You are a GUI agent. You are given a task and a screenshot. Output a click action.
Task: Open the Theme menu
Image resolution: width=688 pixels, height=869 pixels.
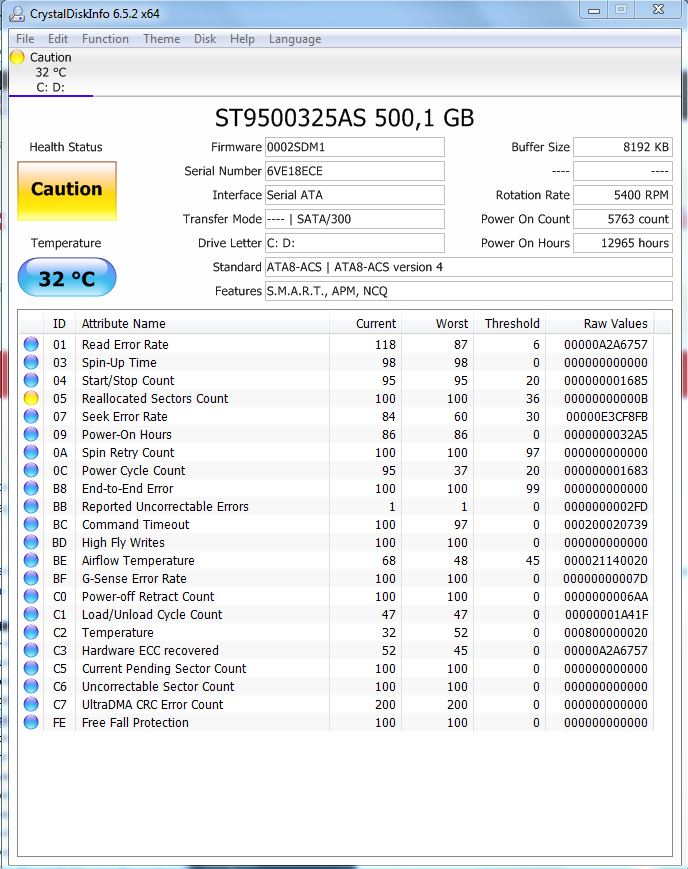161,39
